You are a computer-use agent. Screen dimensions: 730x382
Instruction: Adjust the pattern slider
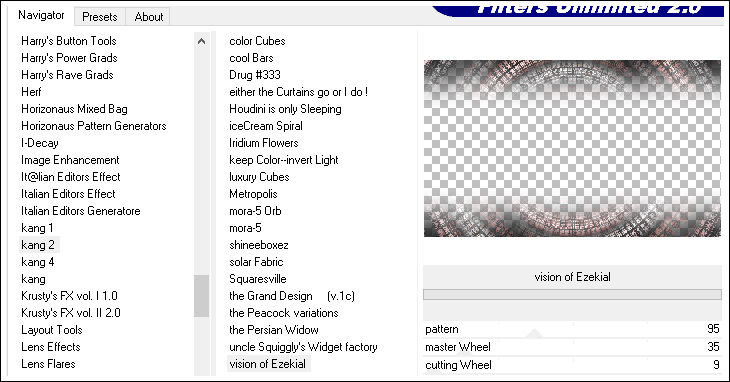[x=572, y=329]
